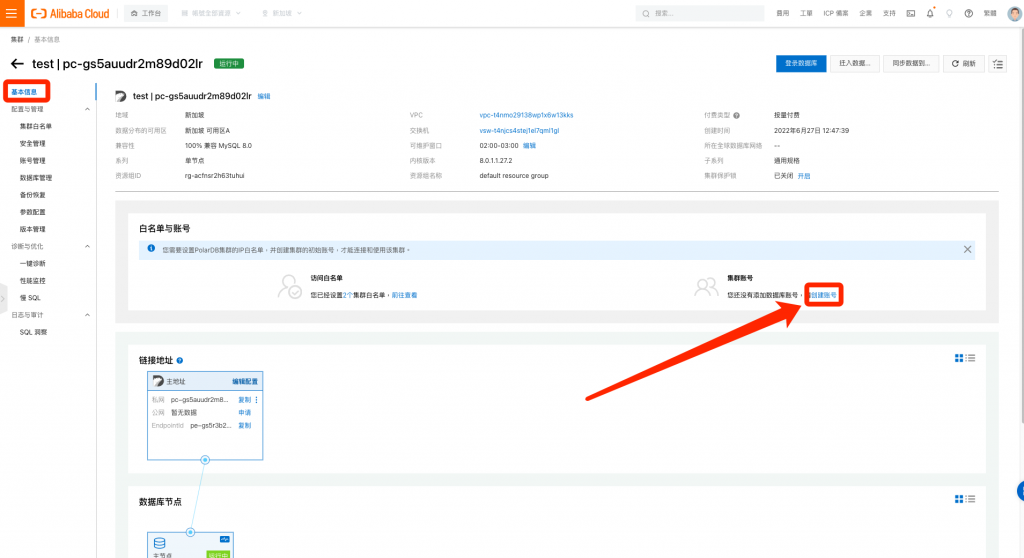The image size is (1024, 558).
Task: Open 性能监控 in the sidebar
Action: 32,281
